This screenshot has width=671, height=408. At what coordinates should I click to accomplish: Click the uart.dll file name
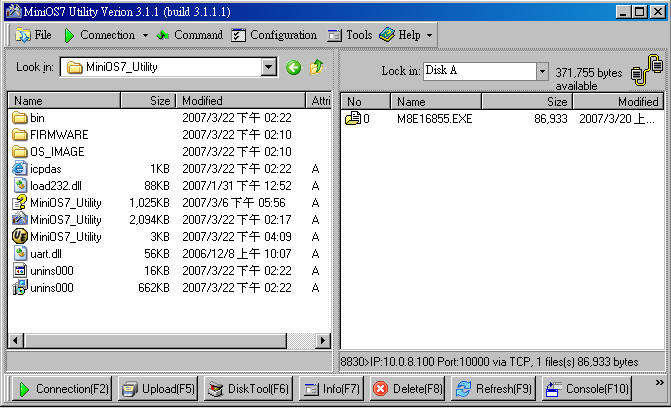[x=46, y=254]
